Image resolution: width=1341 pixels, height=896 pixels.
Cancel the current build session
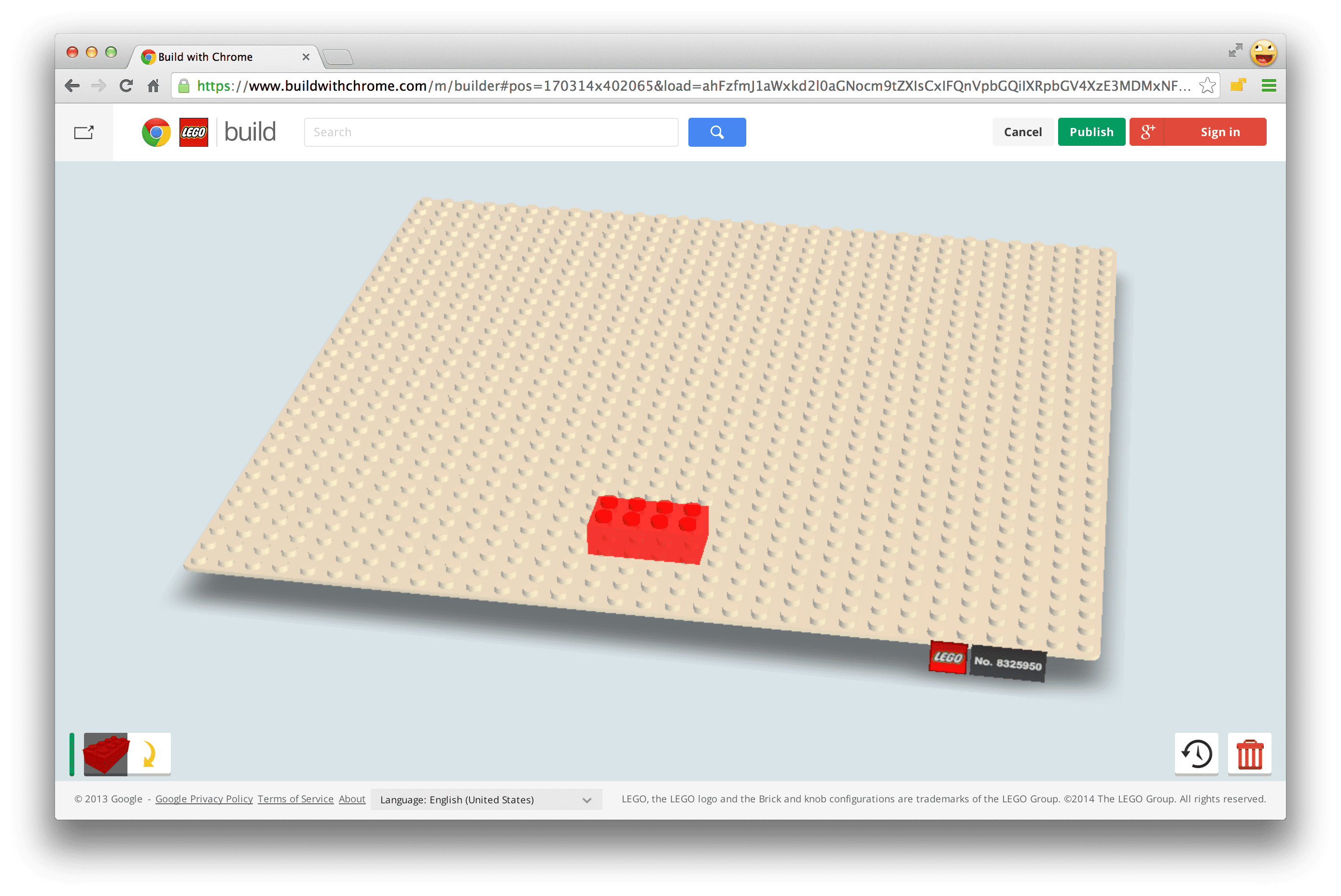point(1022,131)
